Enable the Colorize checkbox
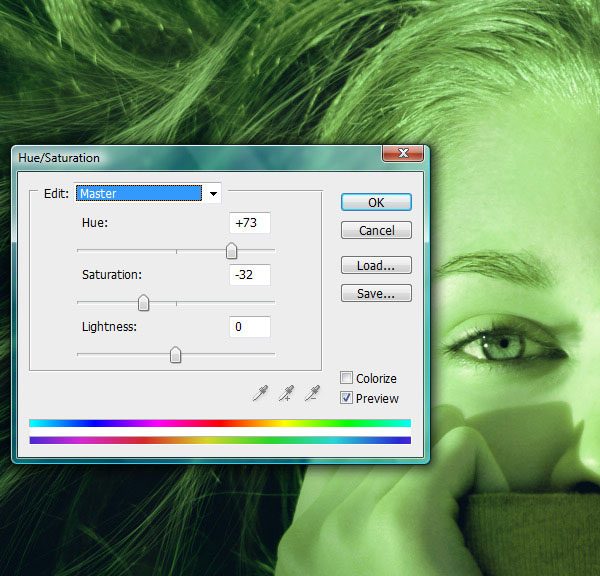600x576 pixels. (x=346, y=378)
